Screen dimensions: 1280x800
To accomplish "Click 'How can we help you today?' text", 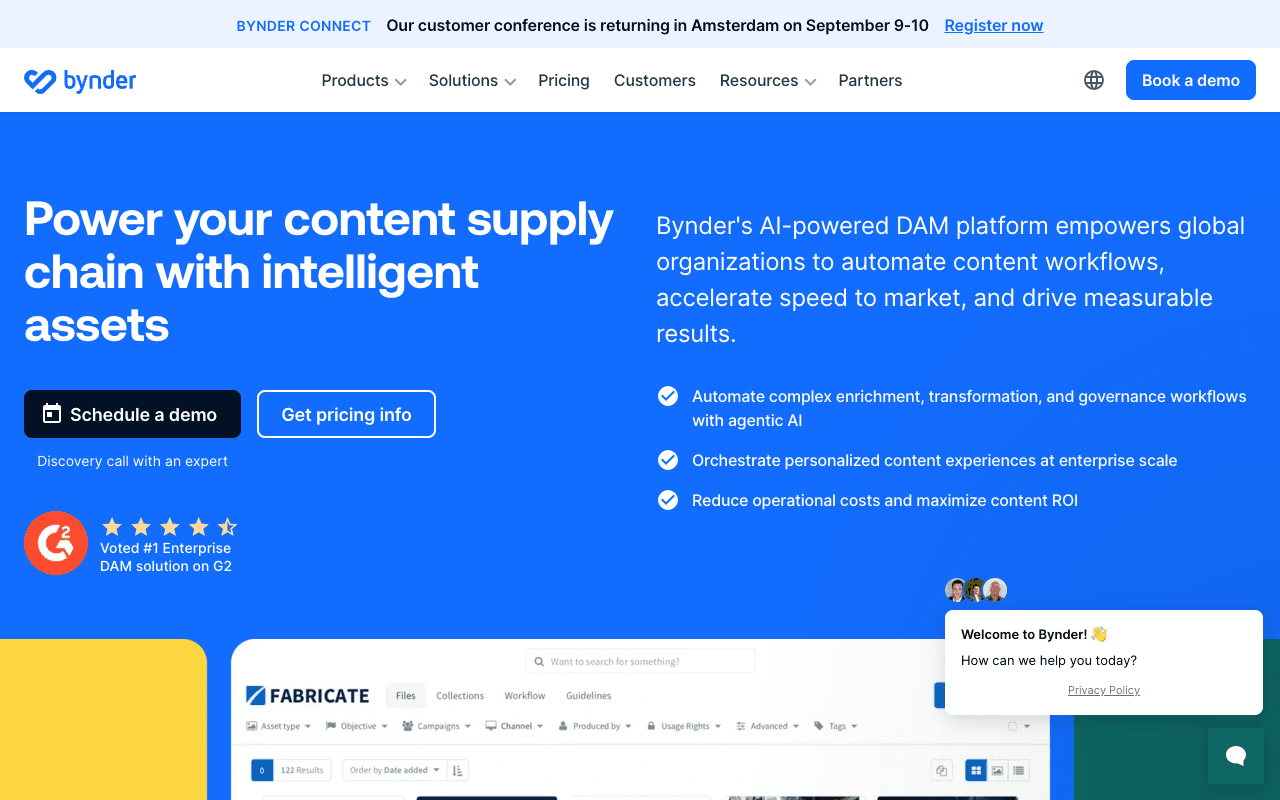I will (1049, 660).
